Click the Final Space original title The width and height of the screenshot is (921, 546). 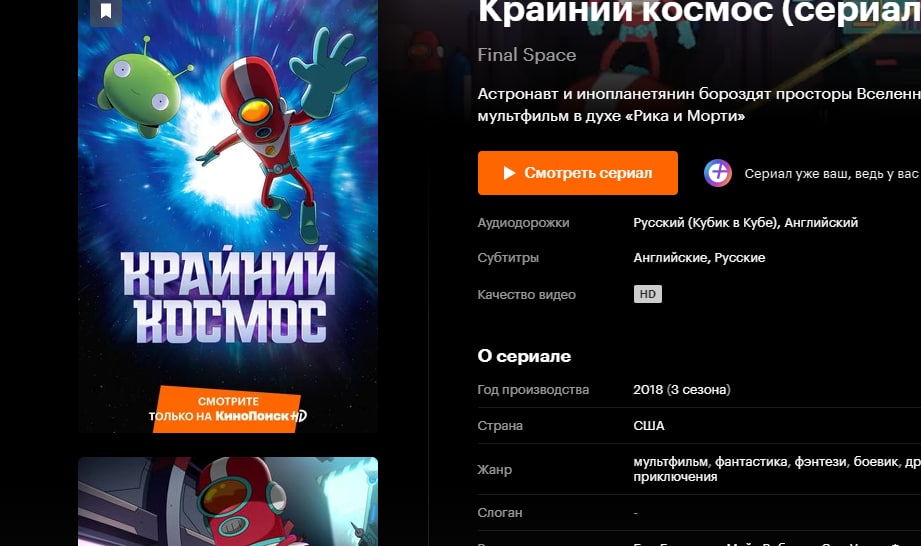(527, 55)
